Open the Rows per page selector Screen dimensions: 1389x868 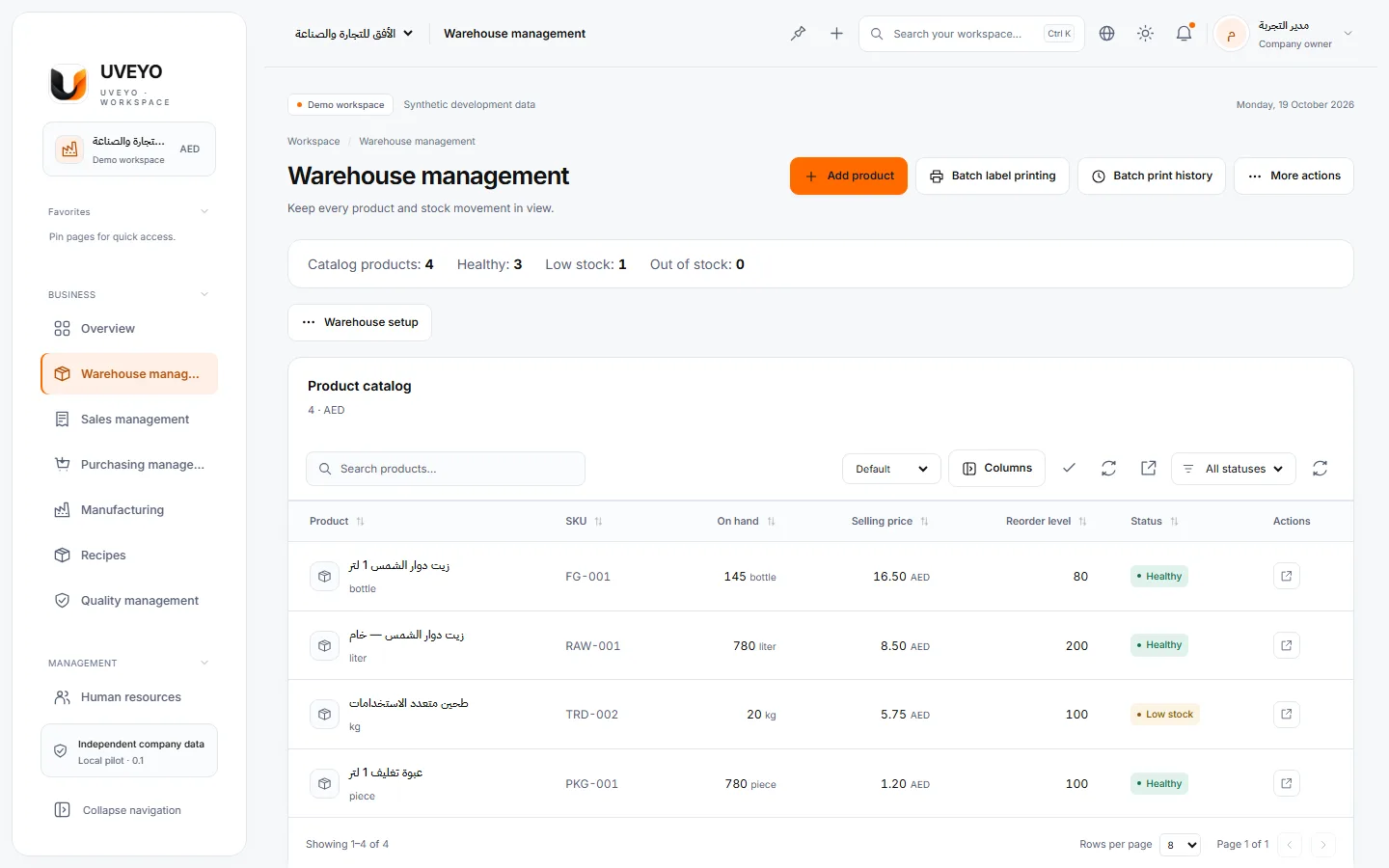pos(1180,845)
